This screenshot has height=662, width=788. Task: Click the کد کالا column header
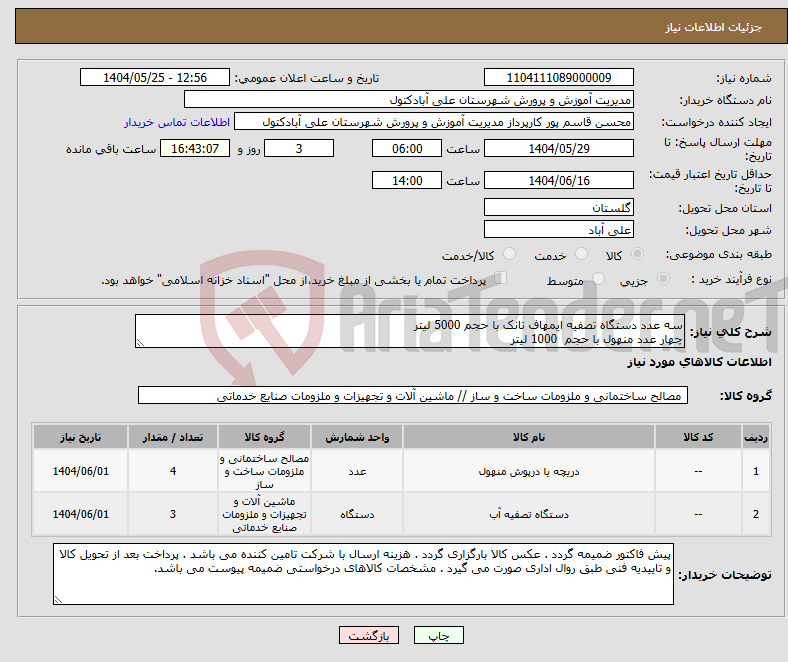point(698,437)
